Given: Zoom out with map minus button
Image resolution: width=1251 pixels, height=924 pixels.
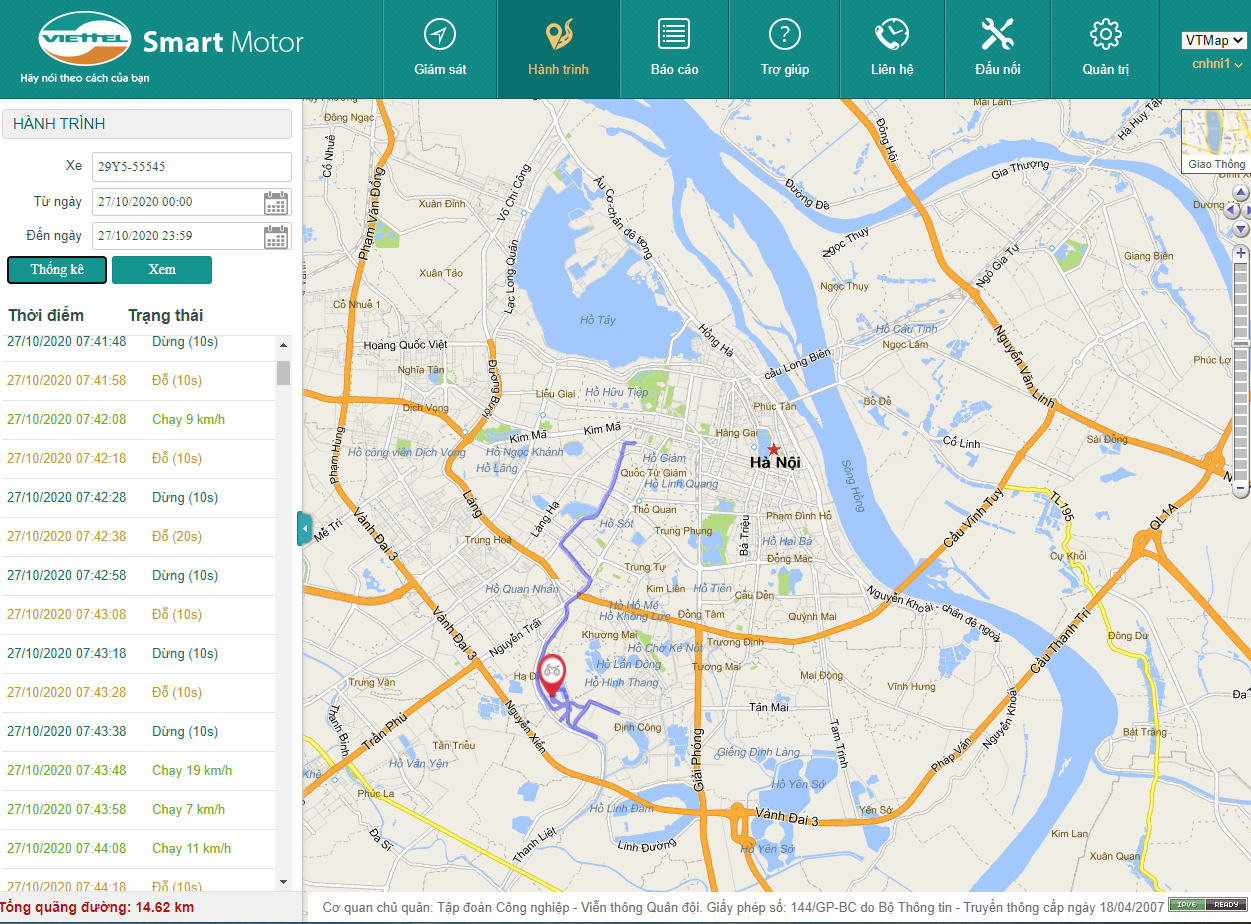Looking at the screenshot, I should [x=1241, y=489].
